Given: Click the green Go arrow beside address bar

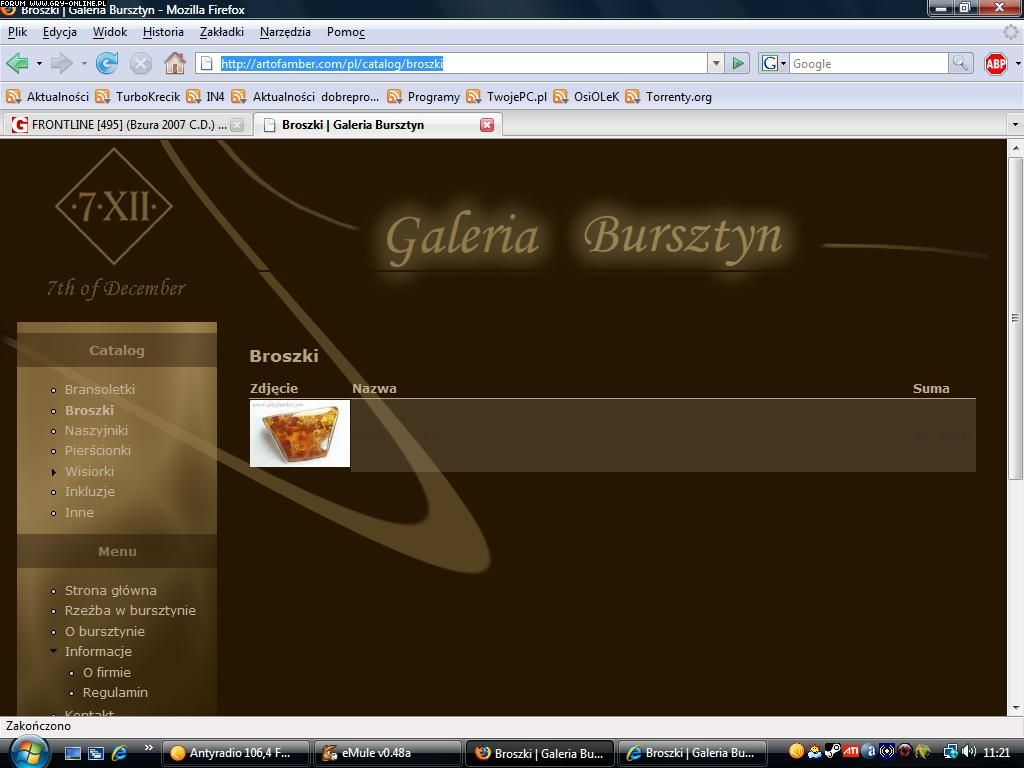Looking at the screenshot, I should [x=738, y=63].
